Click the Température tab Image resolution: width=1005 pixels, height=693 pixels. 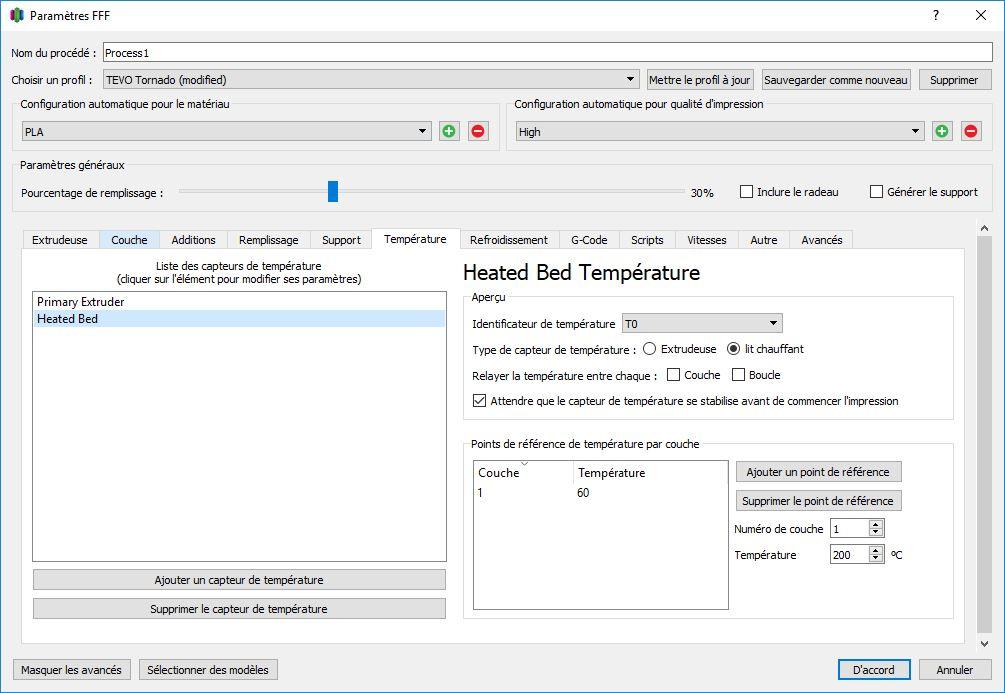[415, 238]
